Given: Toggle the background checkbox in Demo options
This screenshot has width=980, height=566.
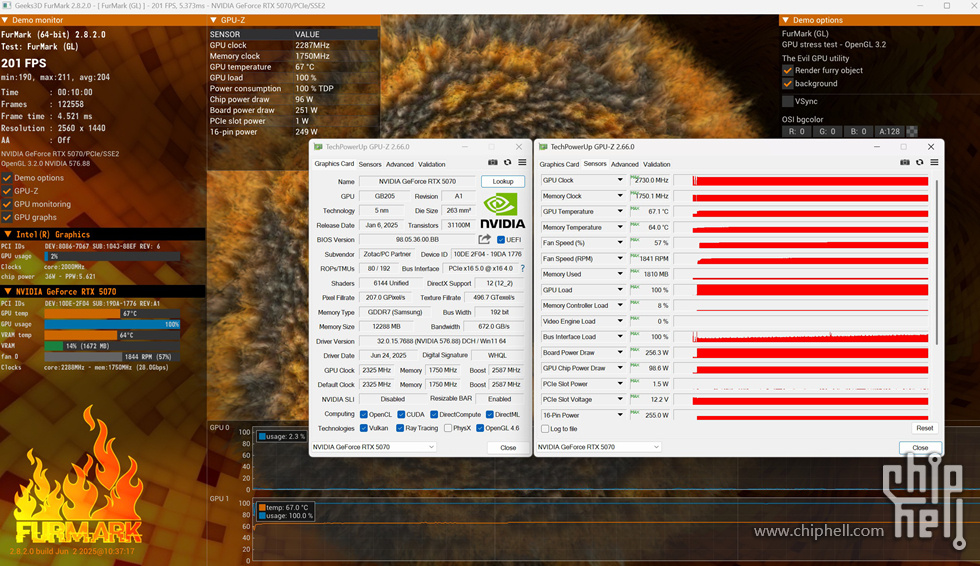Looking at the screenshot, I should (x=788, y=83).
